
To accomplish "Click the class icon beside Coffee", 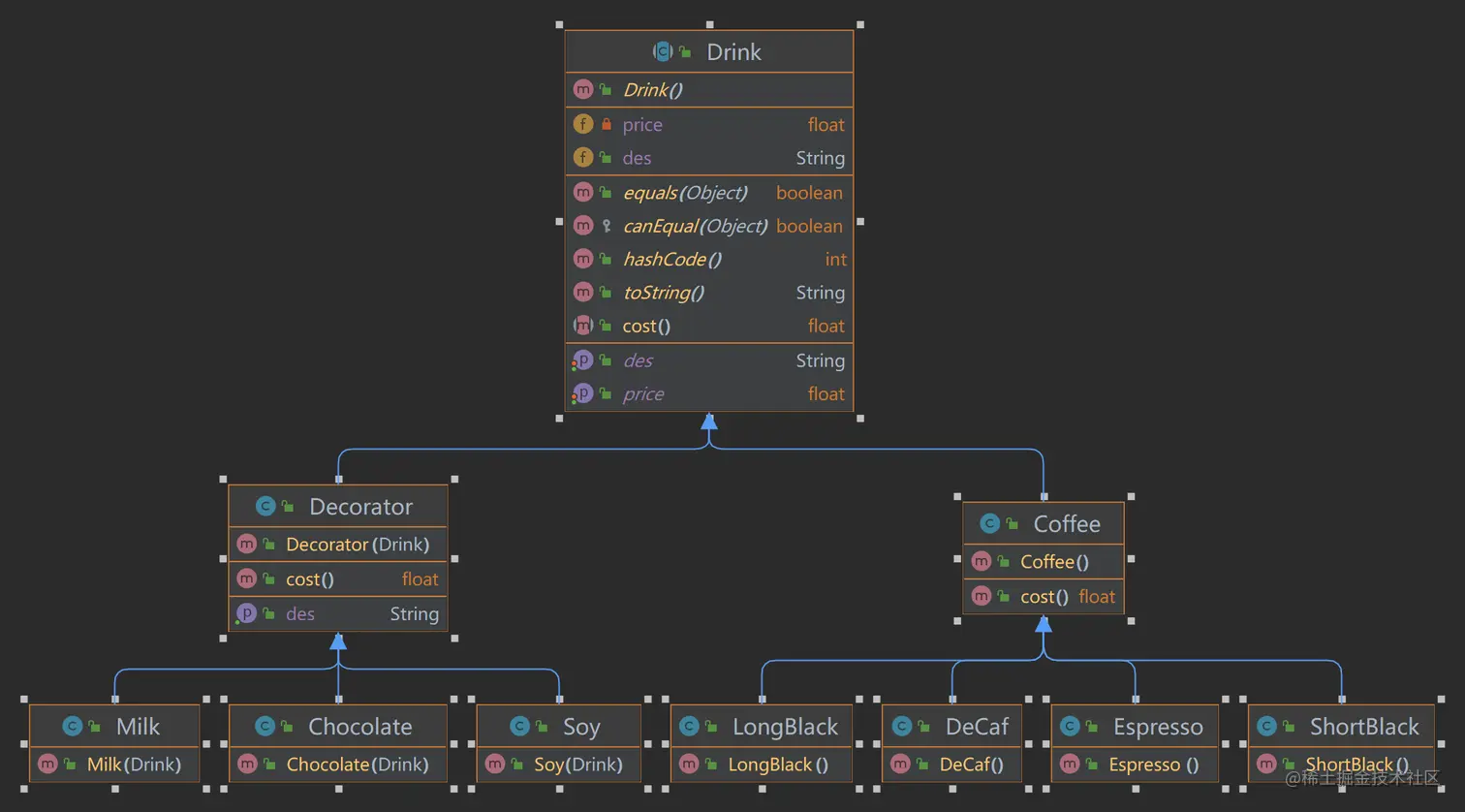I will coord(989,523).
